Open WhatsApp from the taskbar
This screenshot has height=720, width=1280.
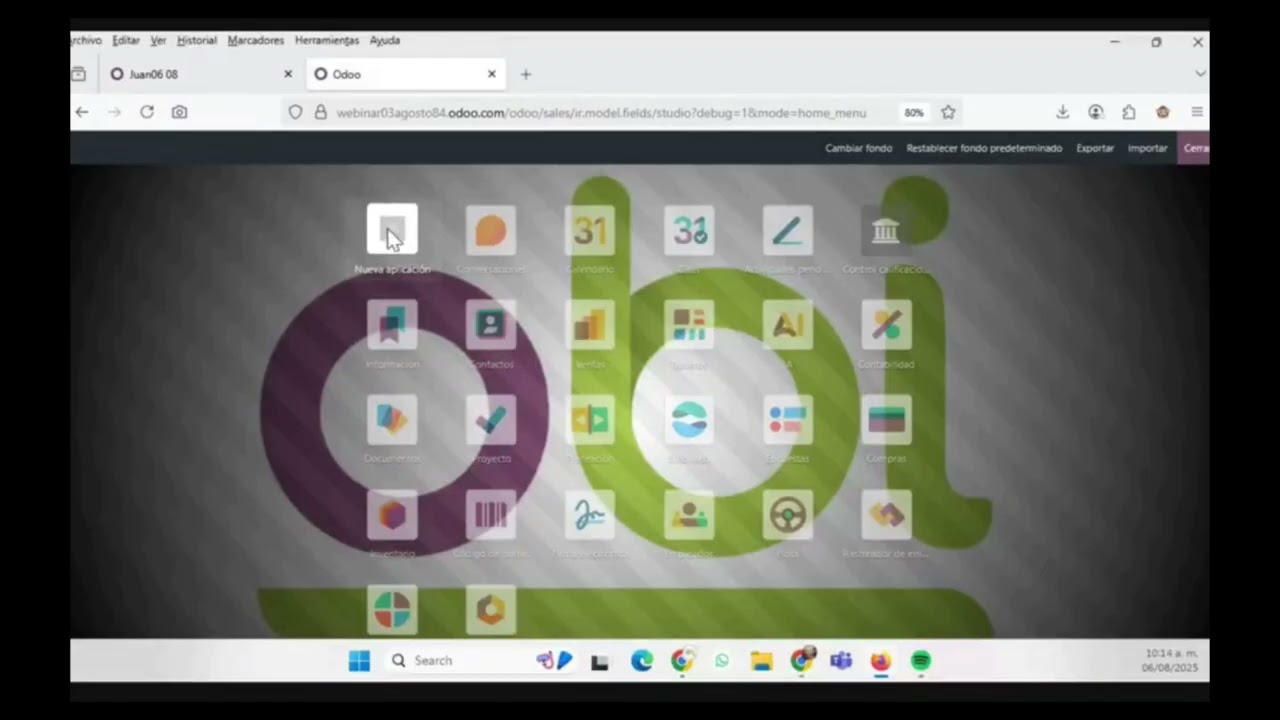[x=722, y=661]
